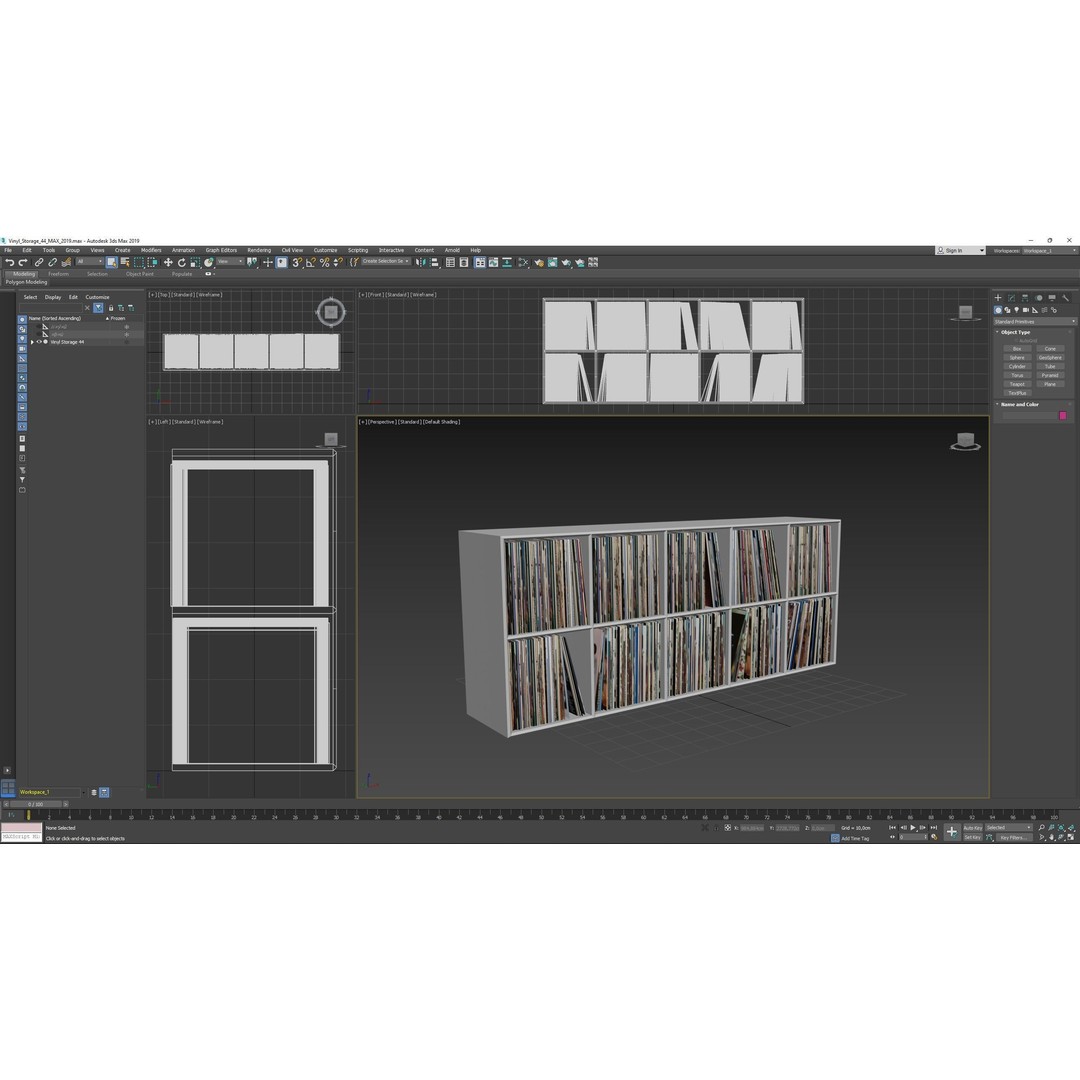Collapse the Name and Color rollout
1080x1080 pixels.
(1019, 405)
